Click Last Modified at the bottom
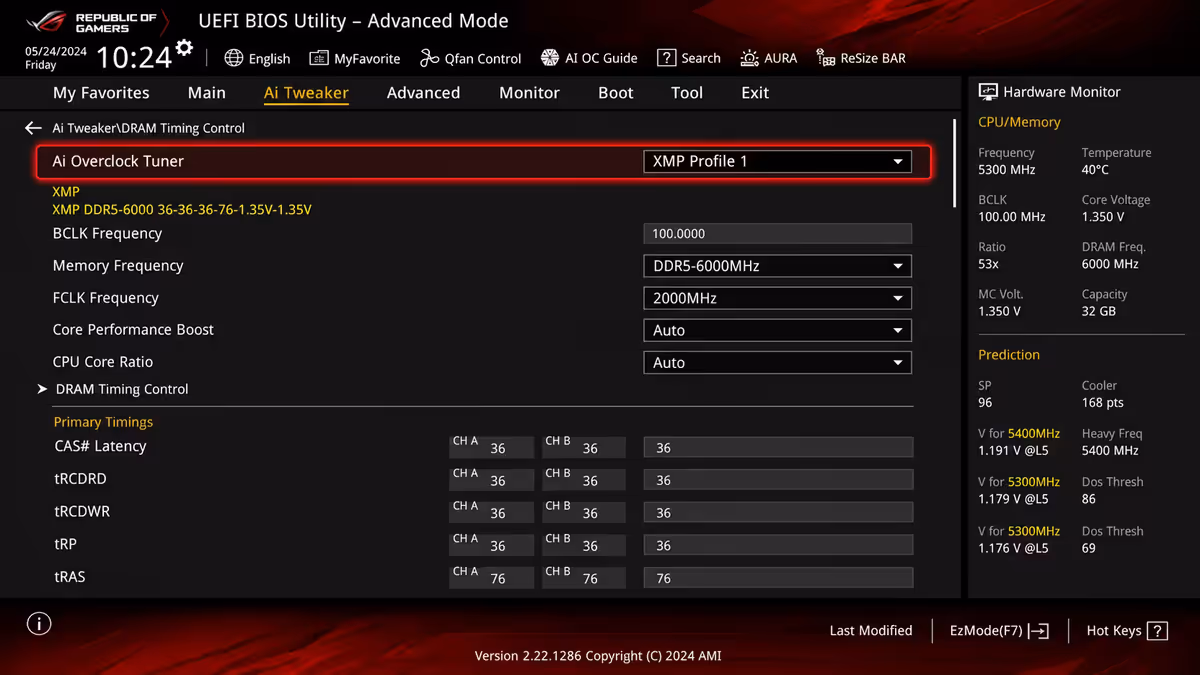 [871, 631]
